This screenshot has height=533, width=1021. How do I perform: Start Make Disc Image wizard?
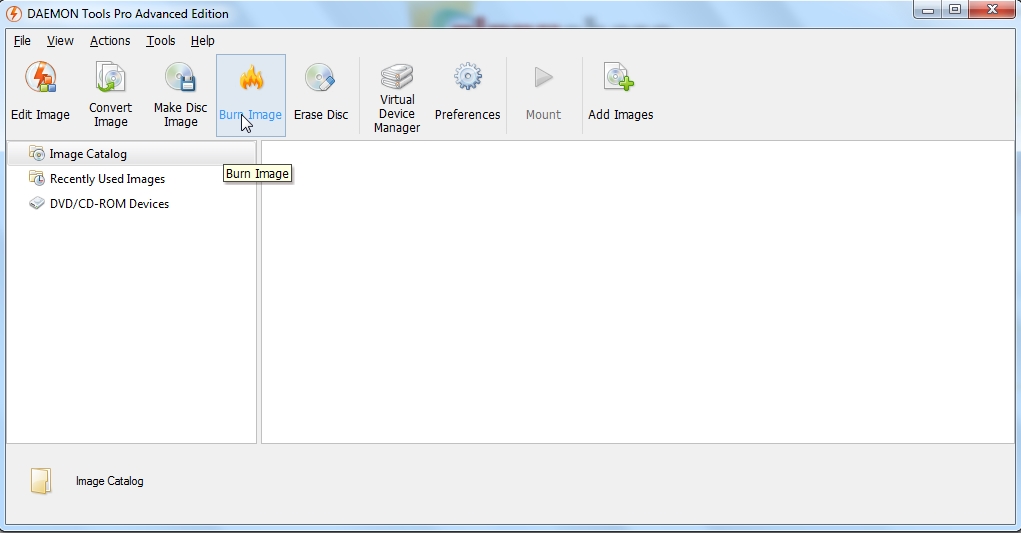[x=180, y=95]
